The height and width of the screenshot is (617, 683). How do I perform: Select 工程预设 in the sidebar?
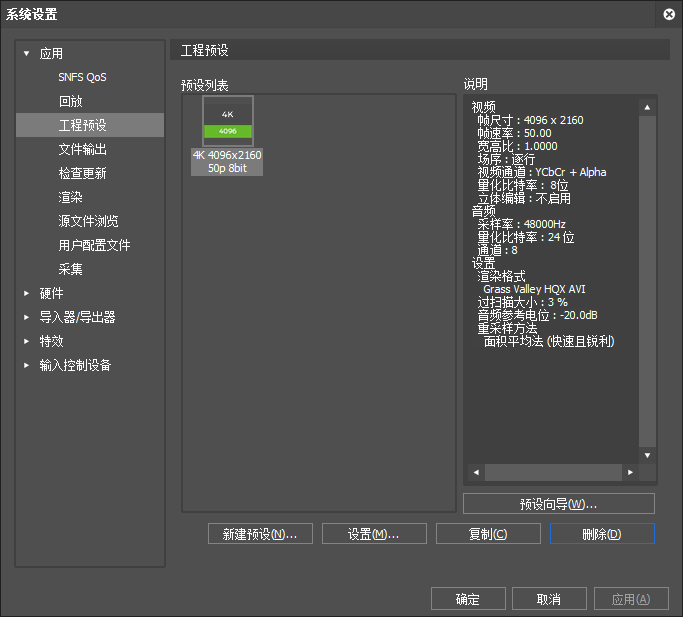(x=90, y=125)
